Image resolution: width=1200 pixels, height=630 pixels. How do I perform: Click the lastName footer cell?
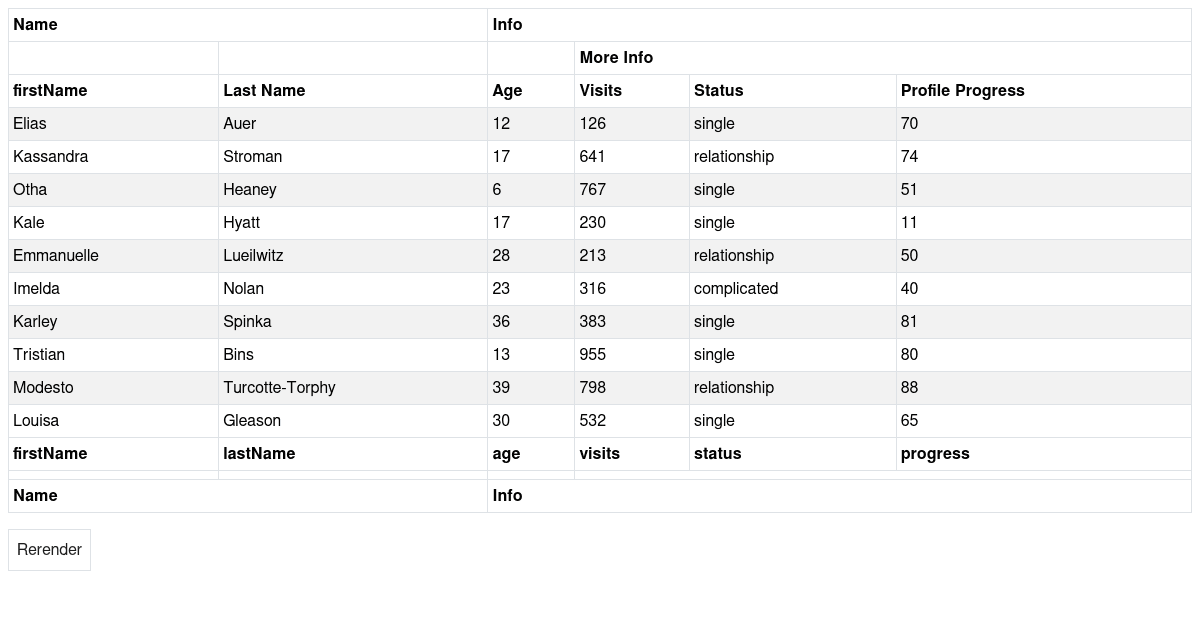tap(353, 454)
